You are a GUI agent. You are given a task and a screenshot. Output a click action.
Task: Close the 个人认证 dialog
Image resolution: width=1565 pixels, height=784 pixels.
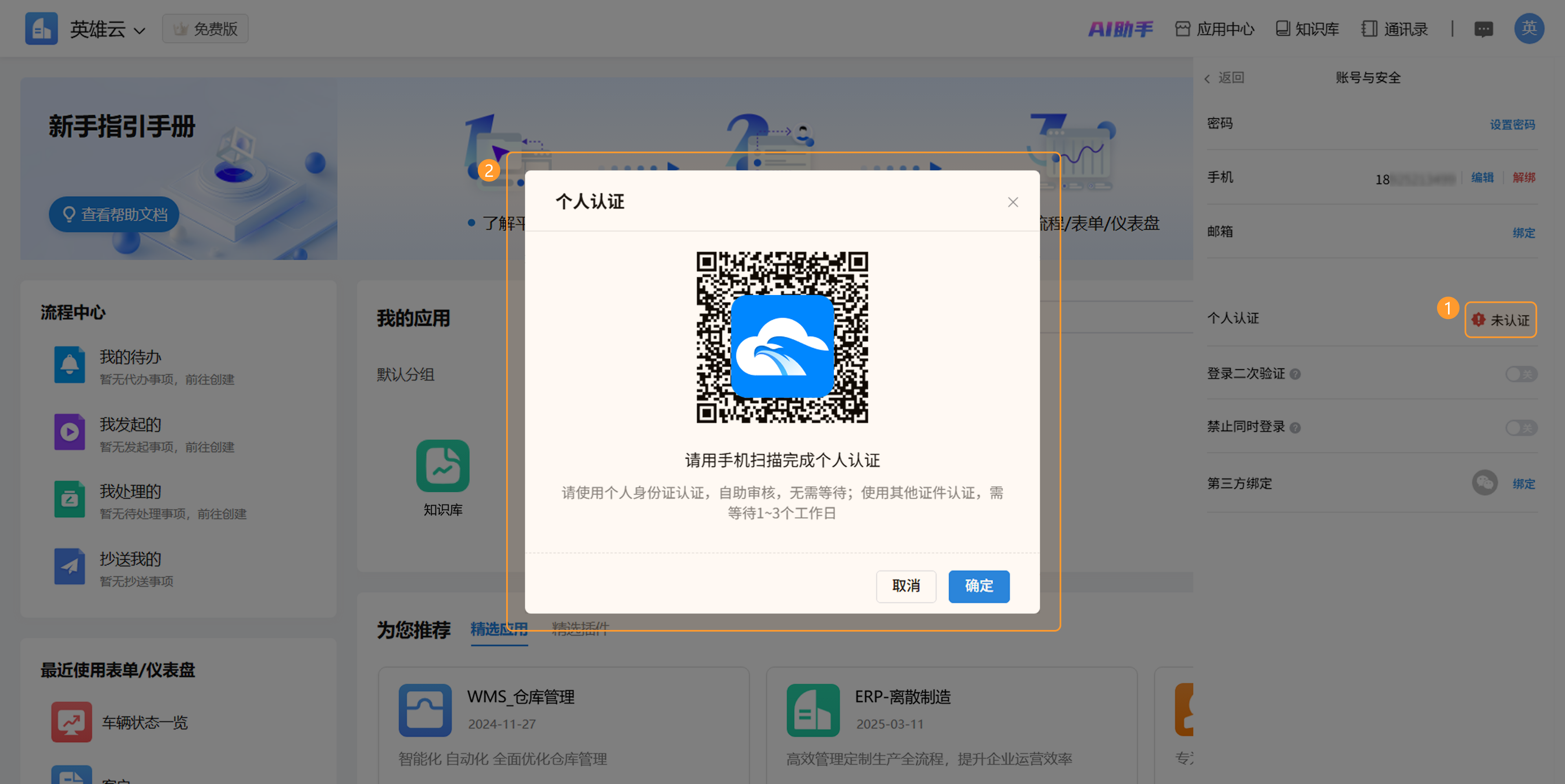(x=1012, y=202)
